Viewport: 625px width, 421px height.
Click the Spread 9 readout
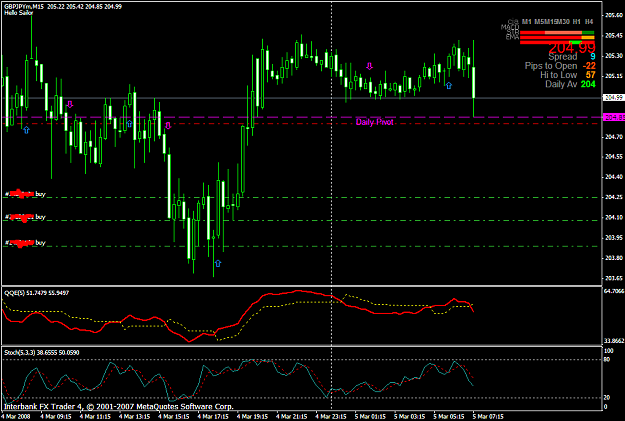[x=572, y=57]
